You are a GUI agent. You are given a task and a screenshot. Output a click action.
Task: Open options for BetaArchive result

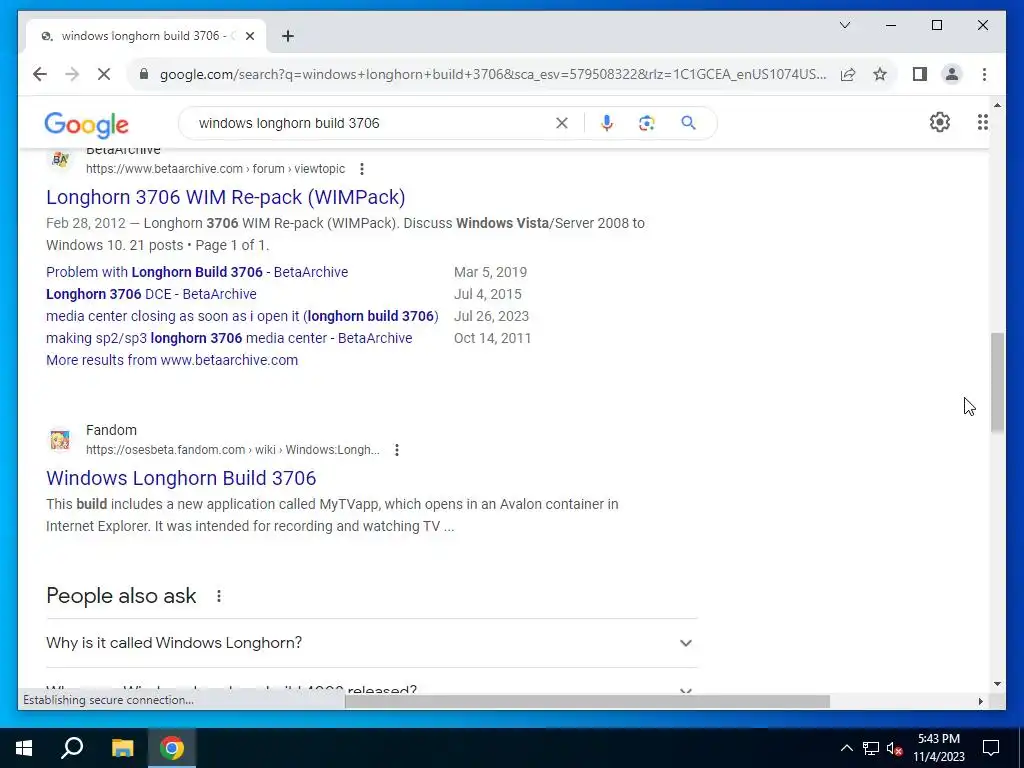362,169
